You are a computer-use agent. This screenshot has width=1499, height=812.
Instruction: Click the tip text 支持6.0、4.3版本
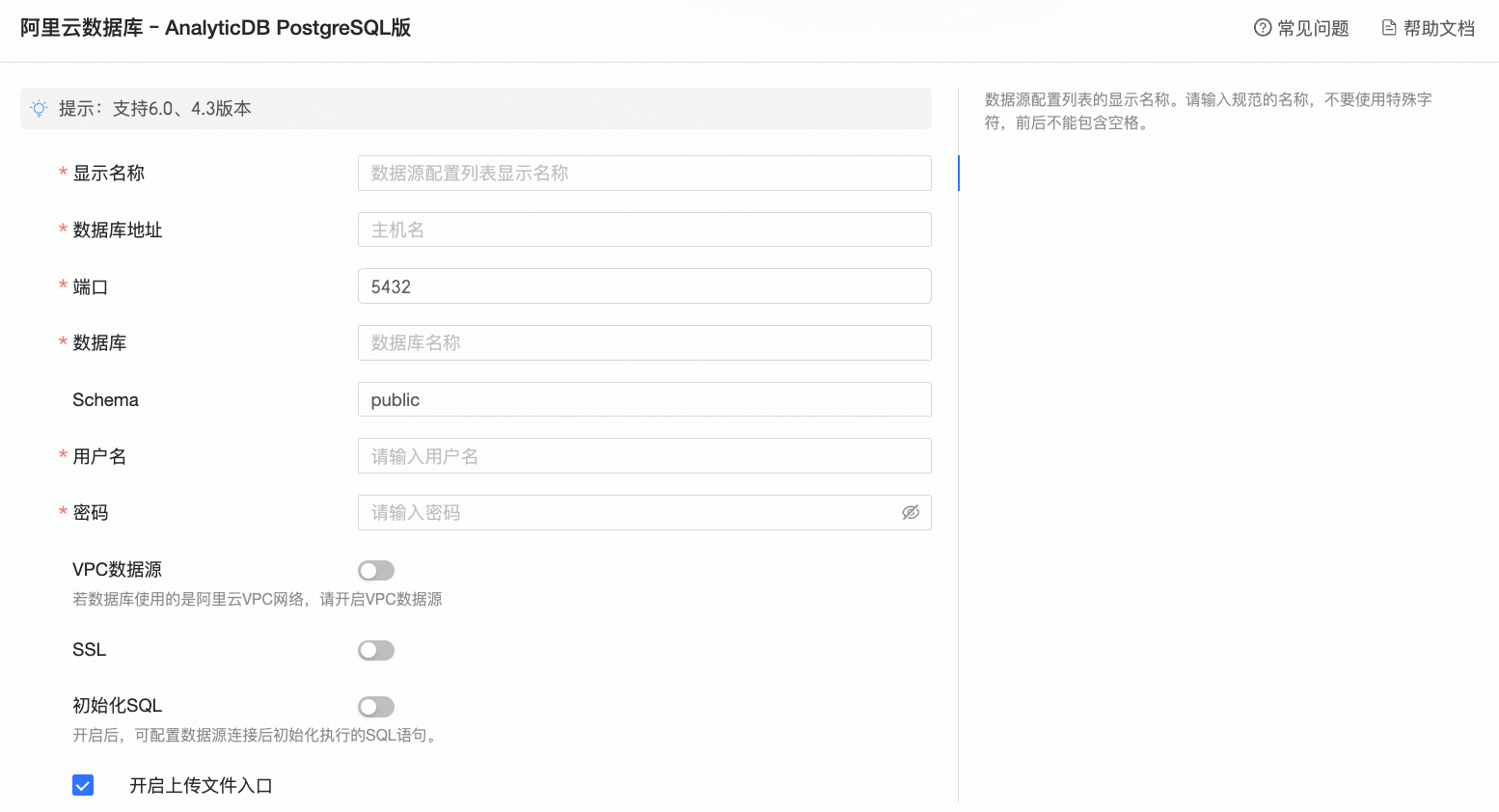(182, 108)
